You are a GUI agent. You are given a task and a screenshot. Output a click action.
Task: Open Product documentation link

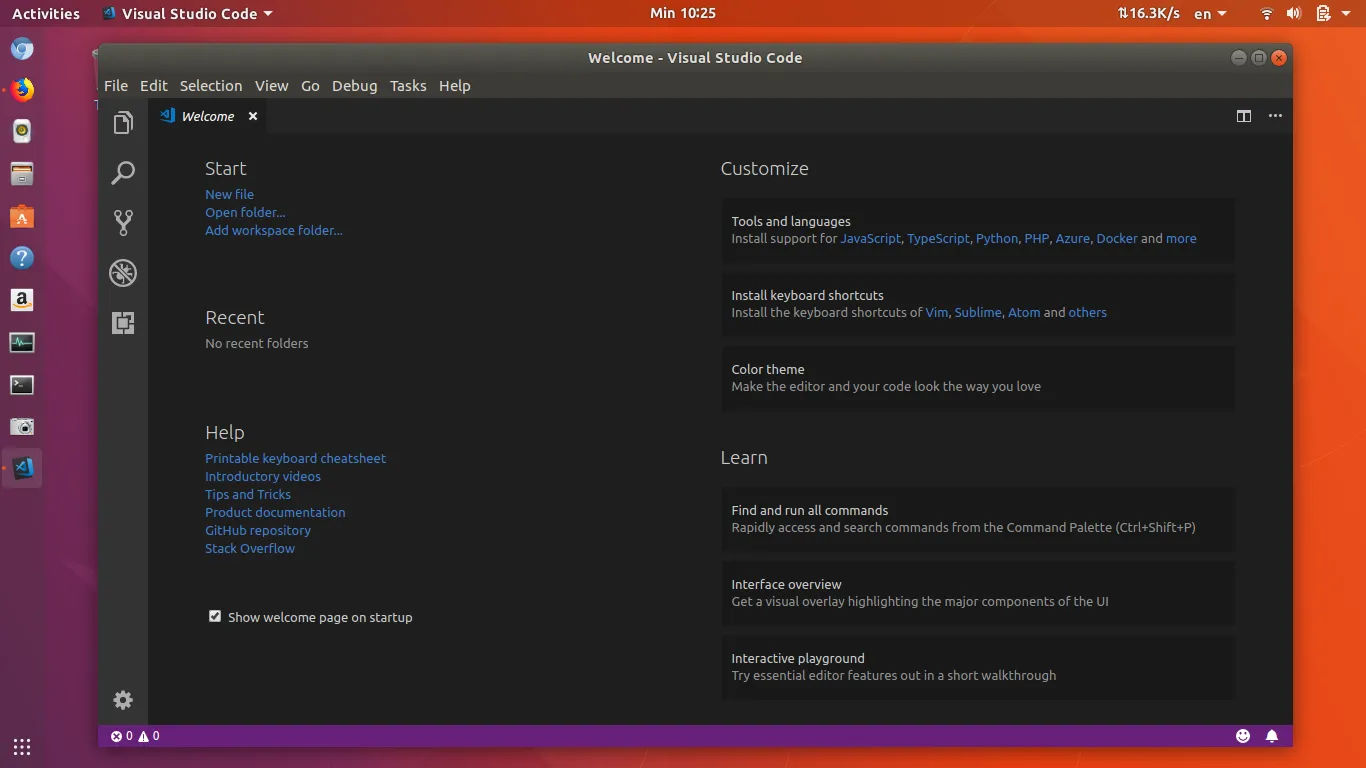click(275, 512)
